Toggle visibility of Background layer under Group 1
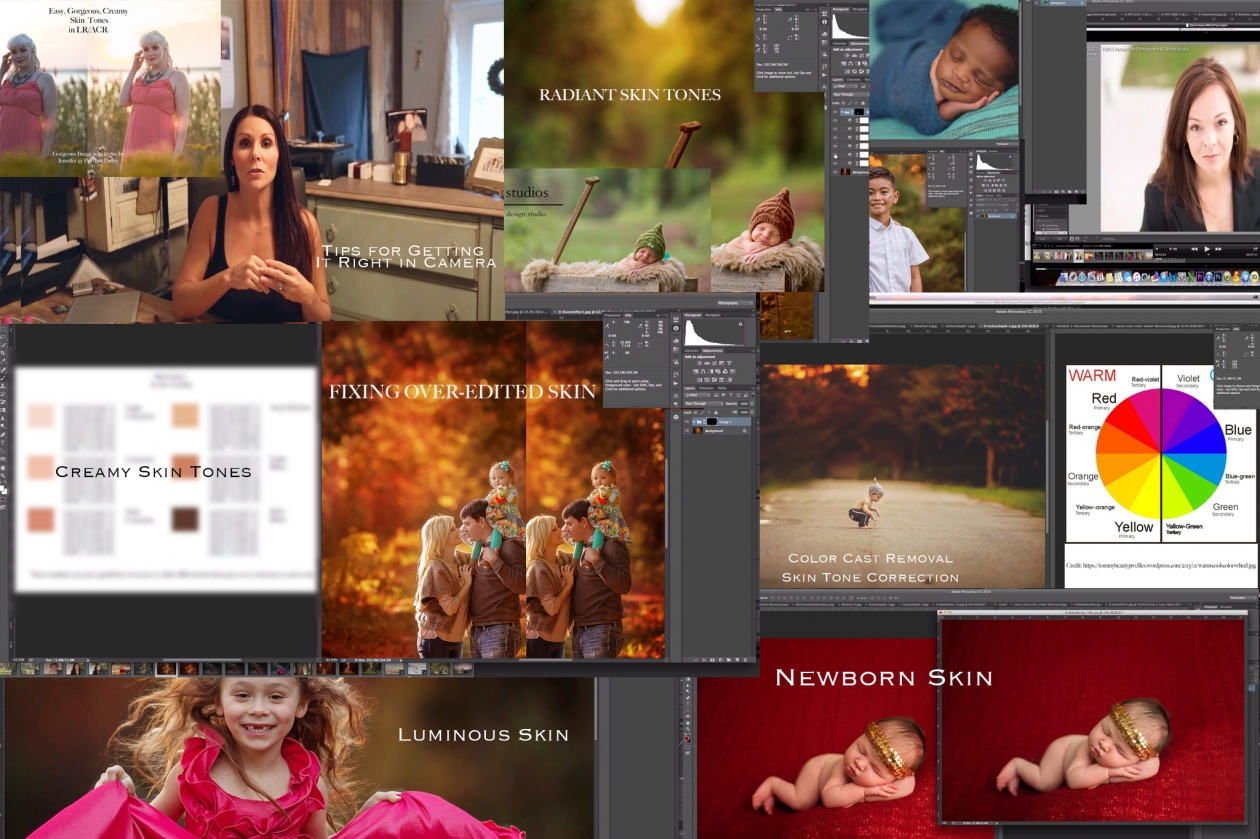This screenshot has width=1260, height=839. pos(687,431)
